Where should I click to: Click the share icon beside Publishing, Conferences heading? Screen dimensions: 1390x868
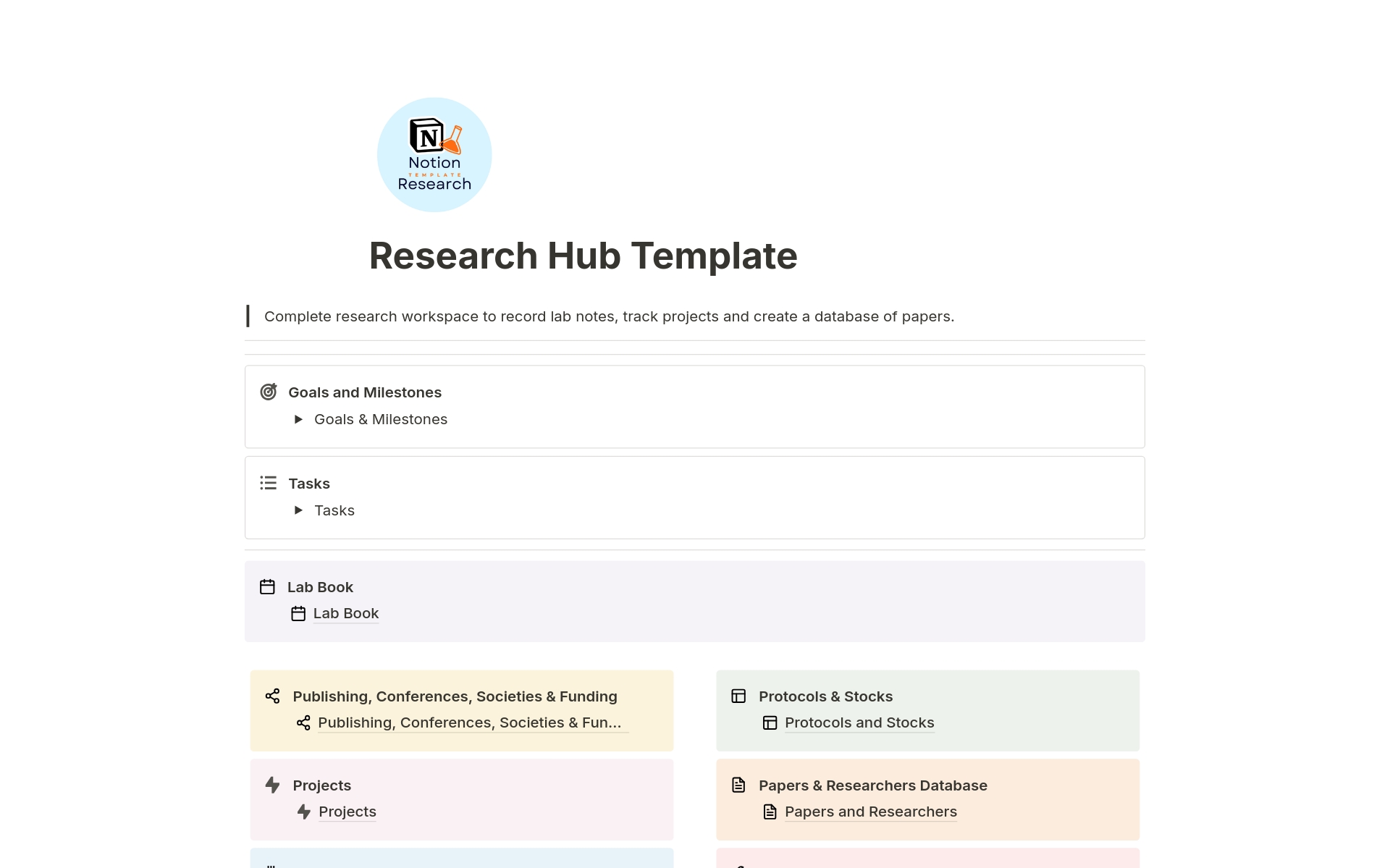click(273, 696)
